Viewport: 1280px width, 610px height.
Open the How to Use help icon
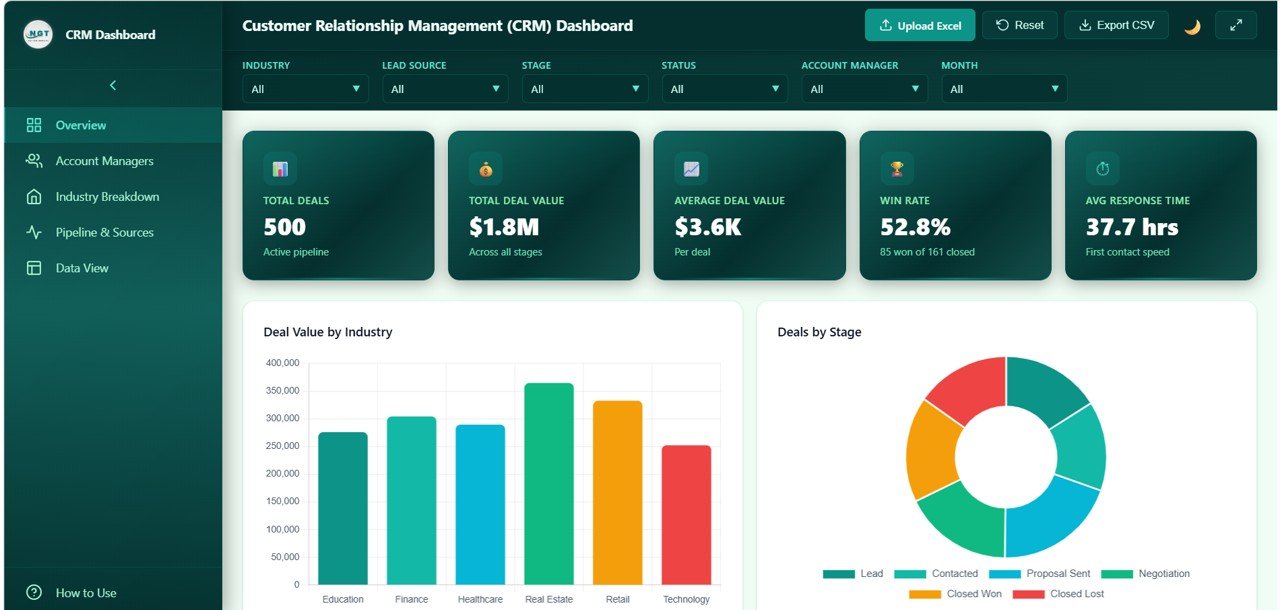pos(33,592)
